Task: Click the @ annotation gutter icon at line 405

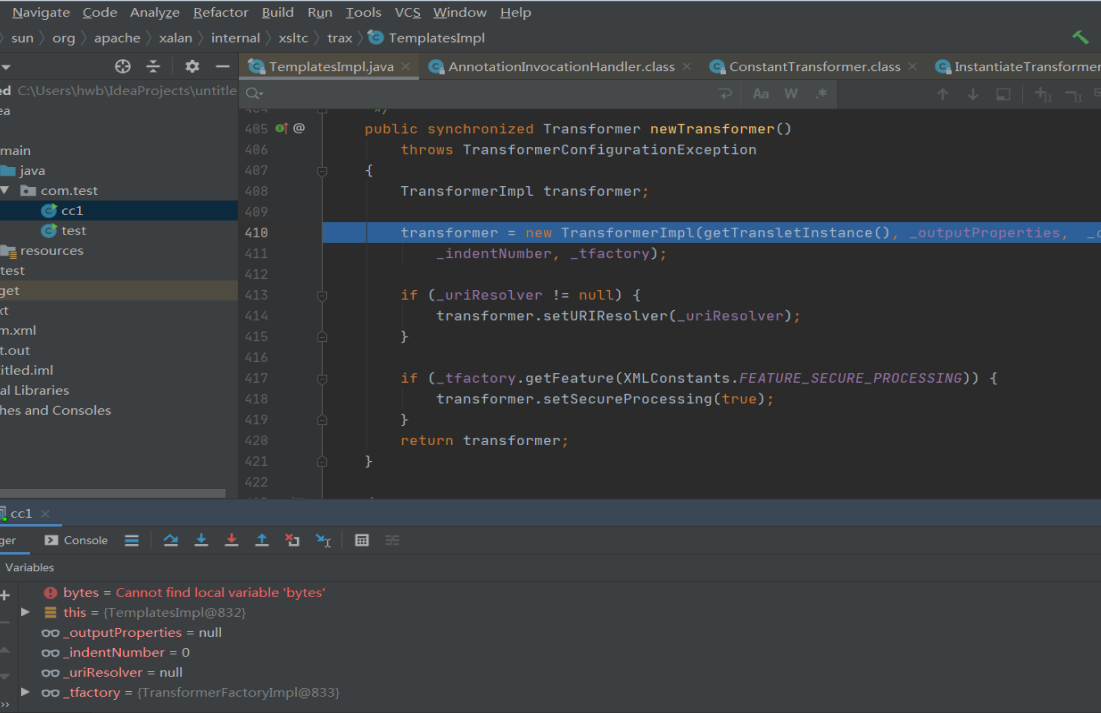Action: pos(299,128)
